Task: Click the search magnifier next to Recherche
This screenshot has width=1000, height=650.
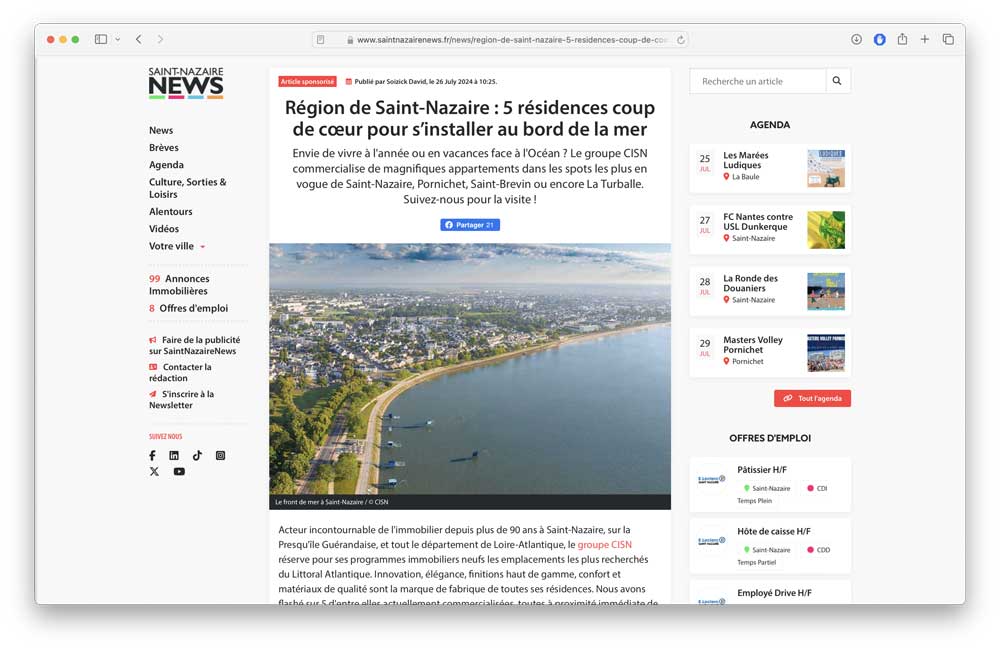Action: click(837, 81)
